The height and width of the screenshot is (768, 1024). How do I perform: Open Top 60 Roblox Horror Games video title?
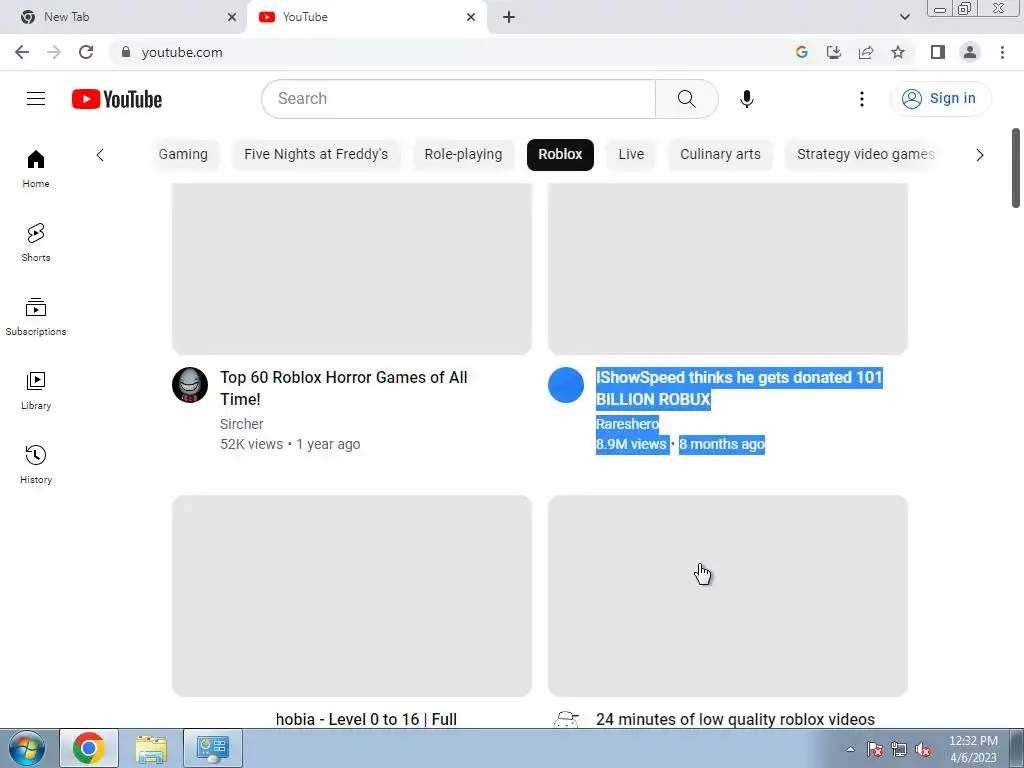click(344, 388)
